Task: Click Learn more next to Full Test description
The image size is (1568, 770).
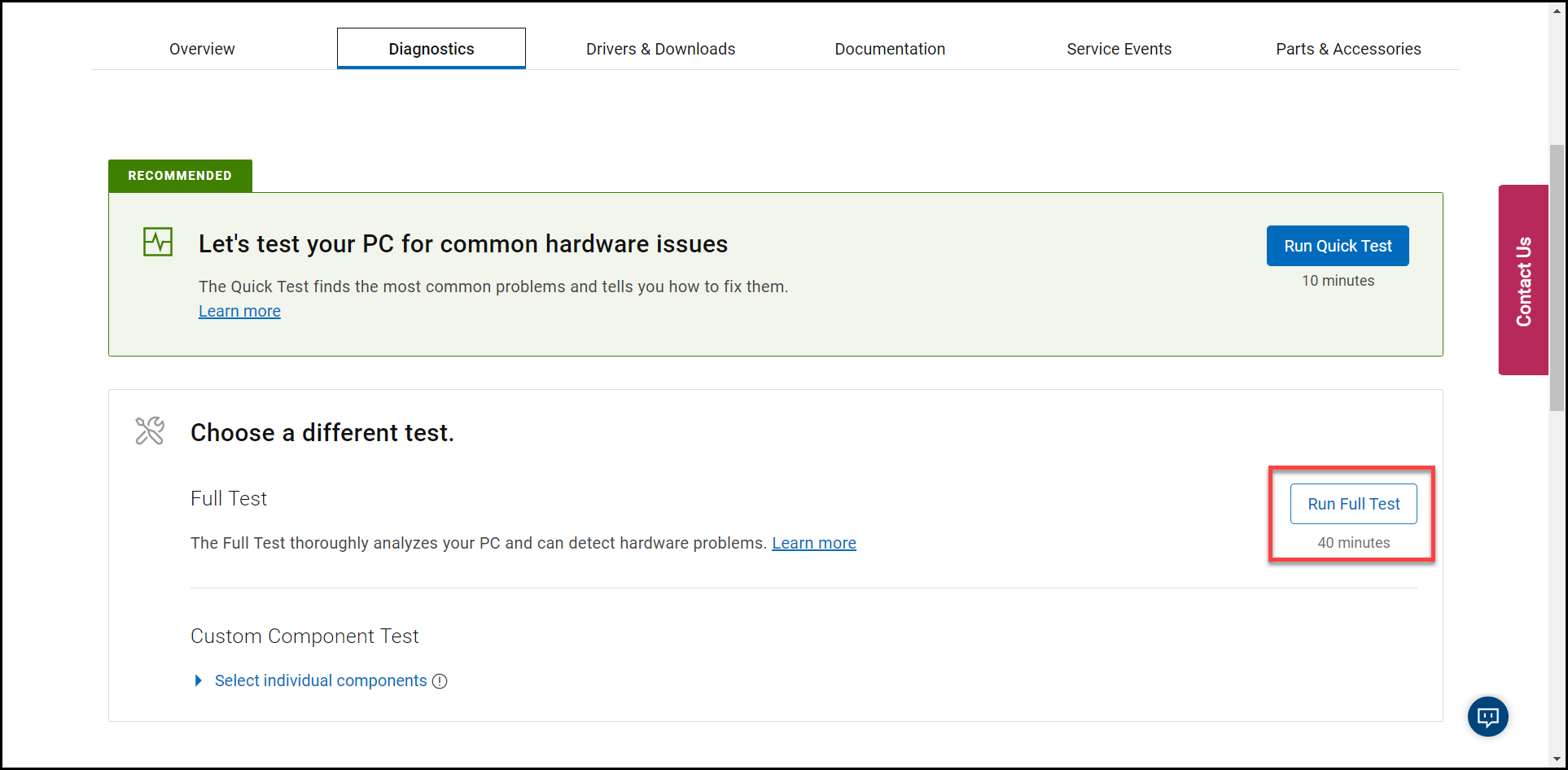Action: tap(813, 542)
